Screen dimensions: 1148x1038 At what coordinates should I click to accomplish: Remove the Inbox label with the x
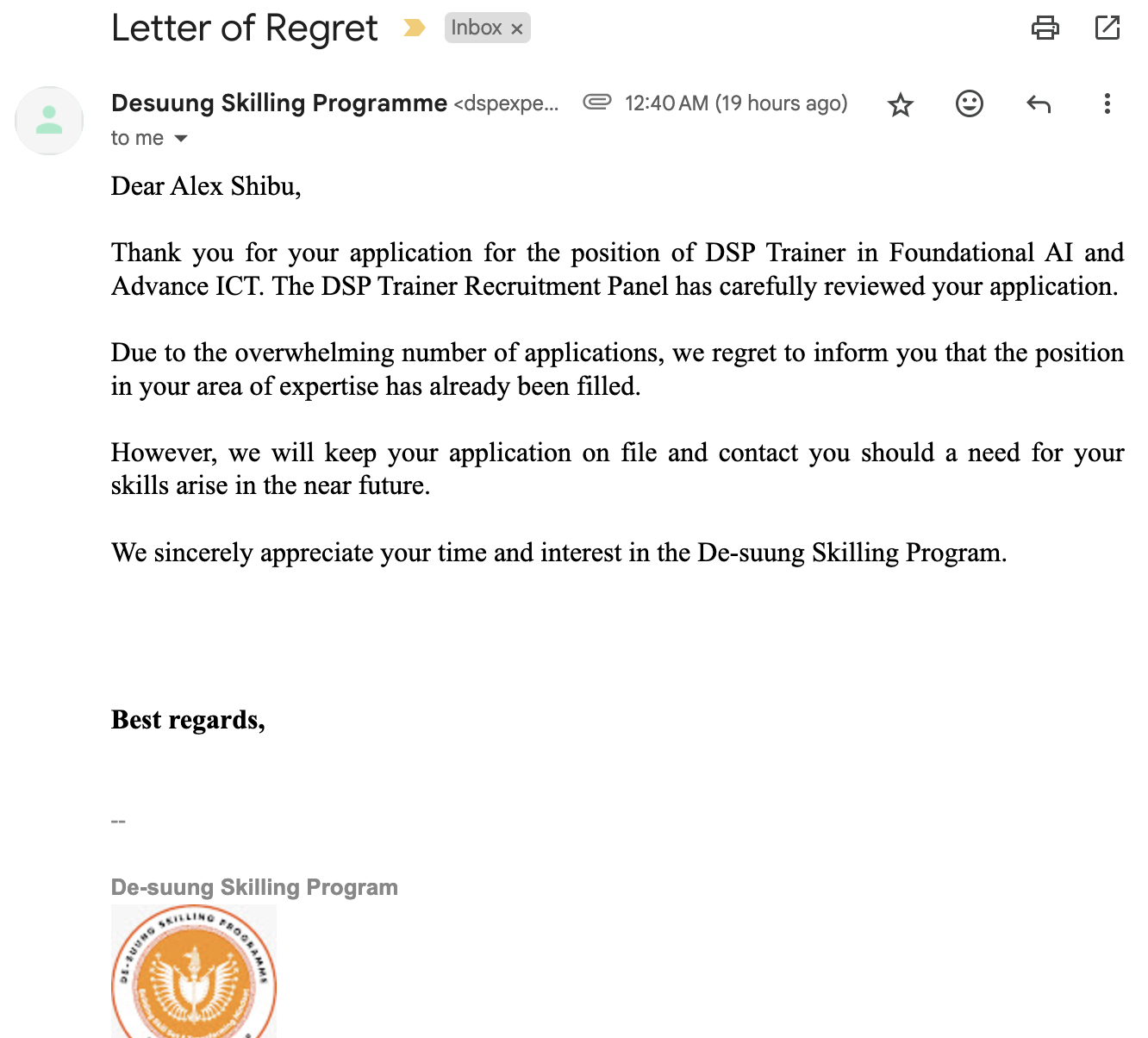tap(517, 29)
